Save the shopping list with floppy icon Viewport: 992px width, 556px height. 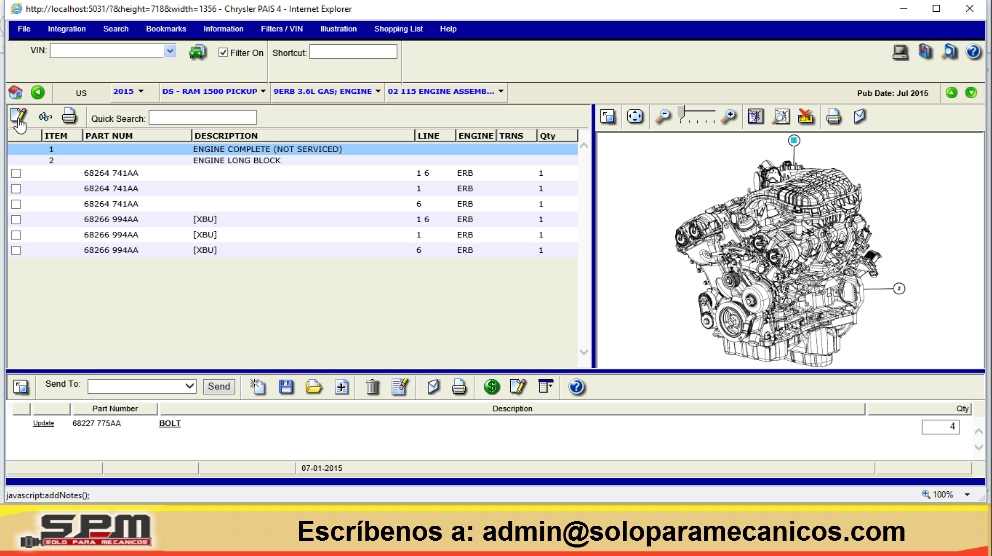pos(286,386)
